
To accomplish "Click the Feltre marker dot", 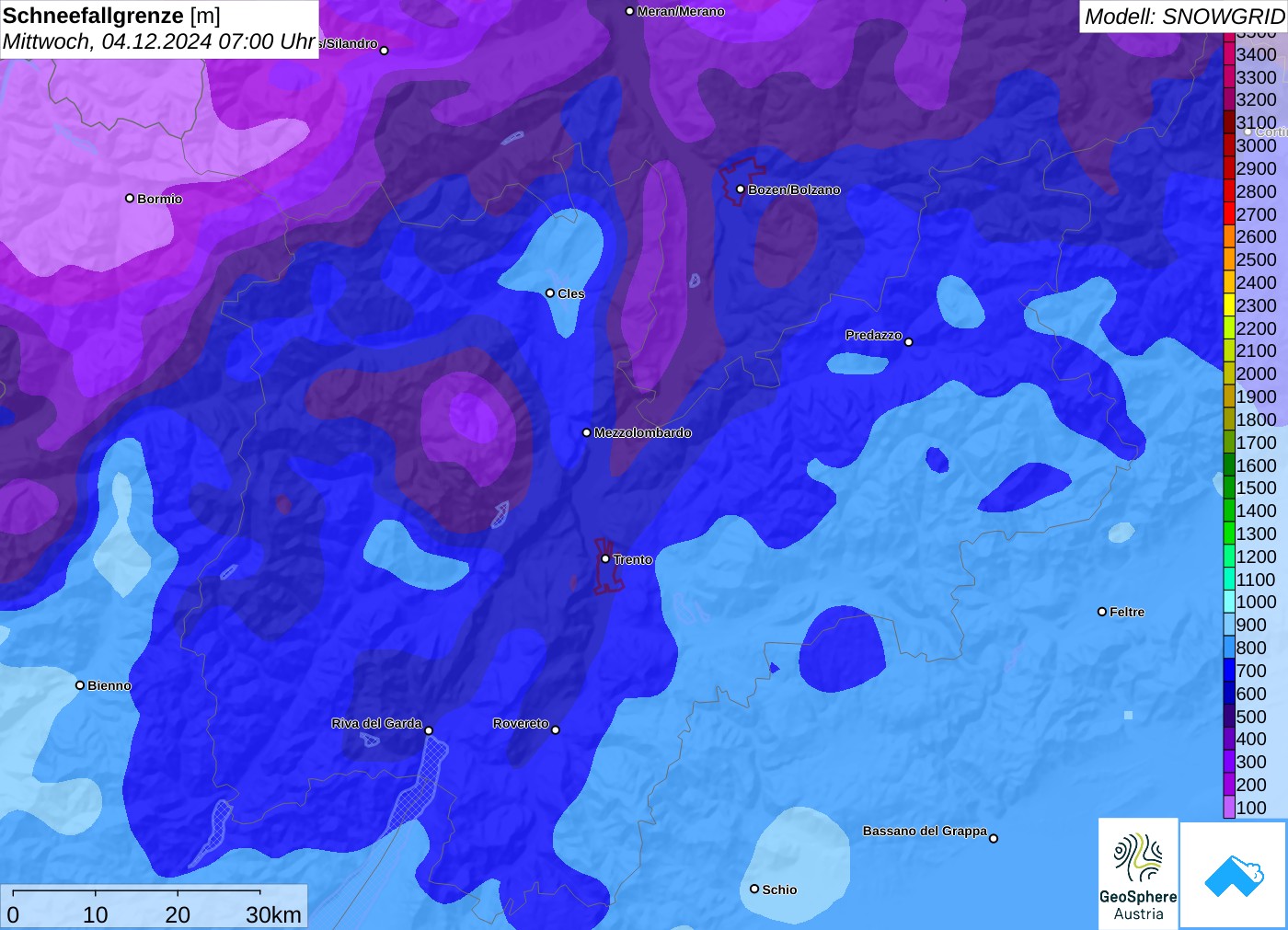I will point(1102,612).
